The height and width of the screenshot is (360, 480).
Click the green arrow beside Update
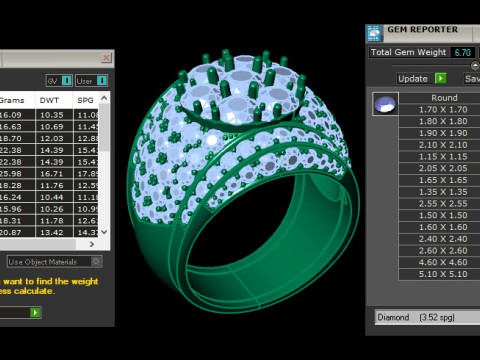(440, 79)
